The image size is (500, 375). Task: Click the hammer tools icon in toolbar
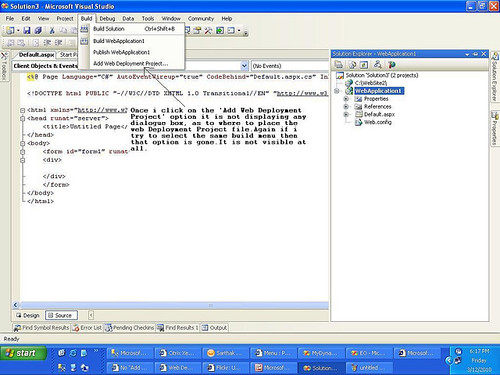[x=208, y=31]
